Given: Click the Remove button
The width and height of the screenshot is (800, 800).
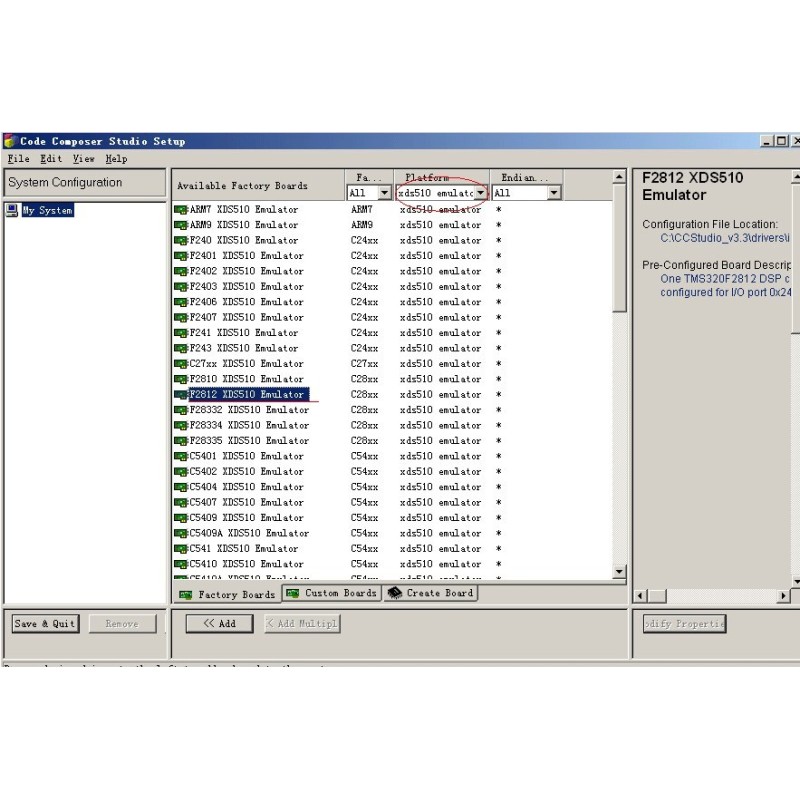Looking at the screenshot, I should [x=122, y=623].
